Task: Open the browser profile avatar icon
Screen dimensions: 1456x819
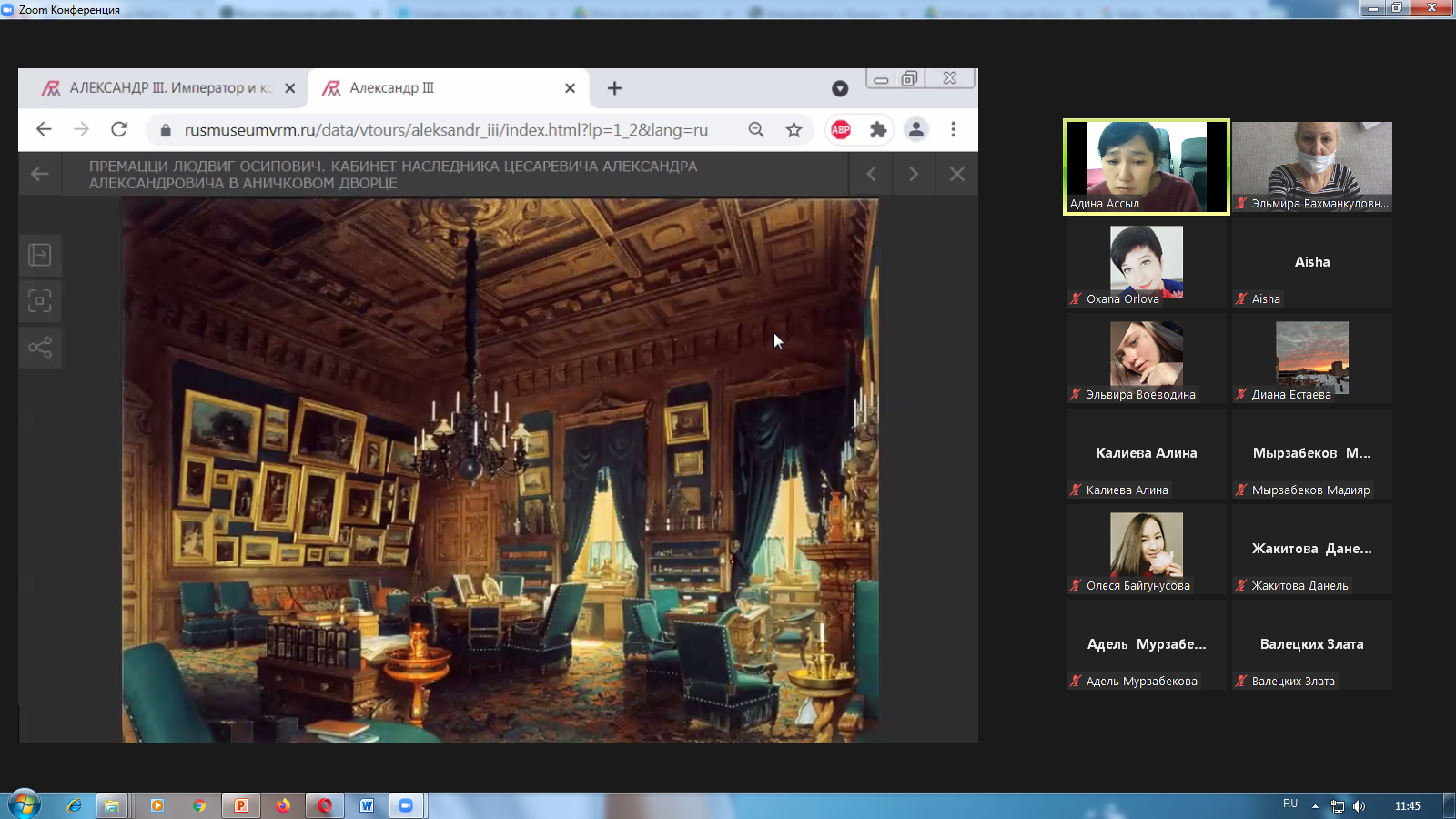Action: point(916,129)
